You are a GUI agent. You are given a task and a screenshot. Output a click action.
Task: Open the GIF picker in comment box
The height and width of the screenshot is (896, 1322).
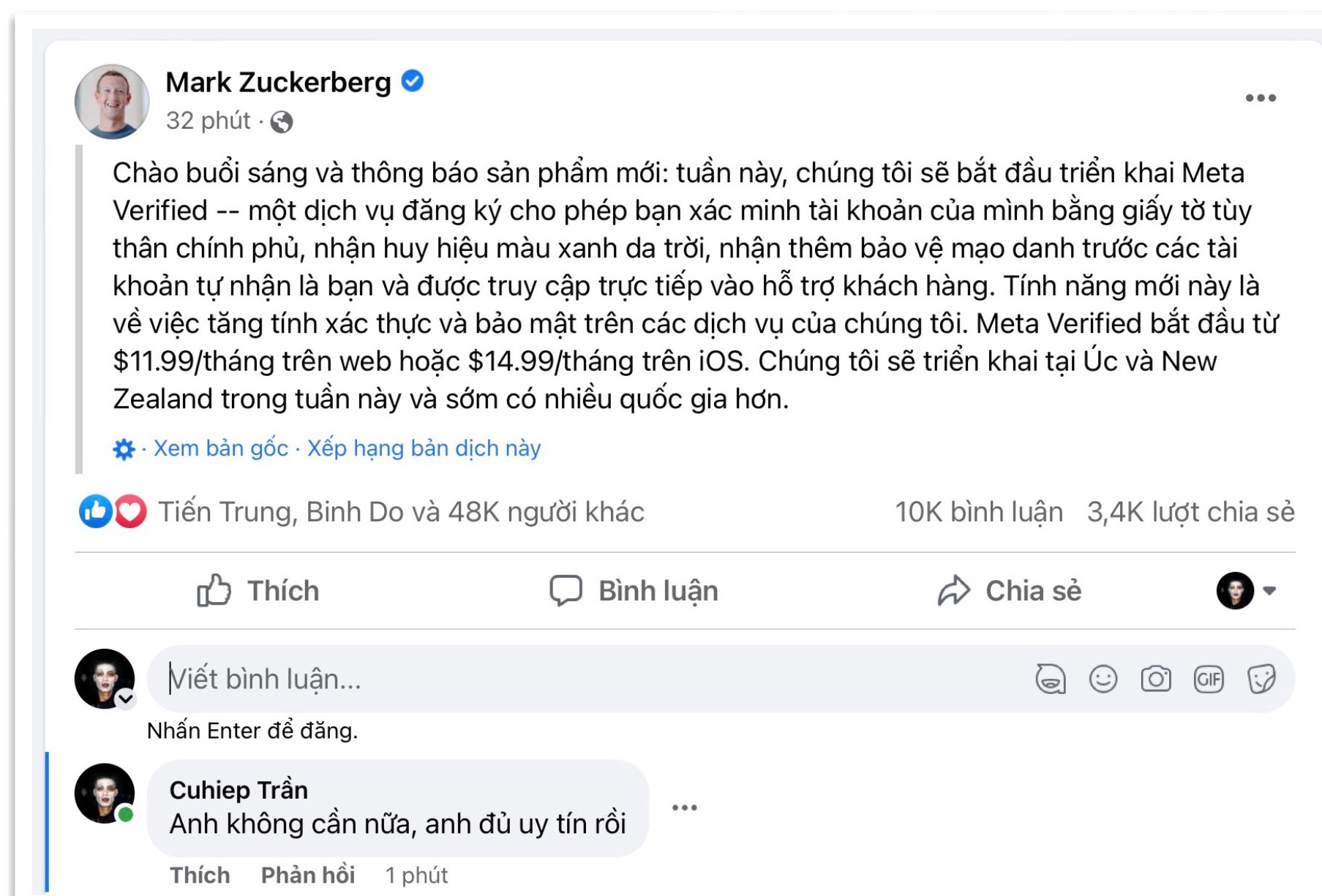pos(1208,679)
